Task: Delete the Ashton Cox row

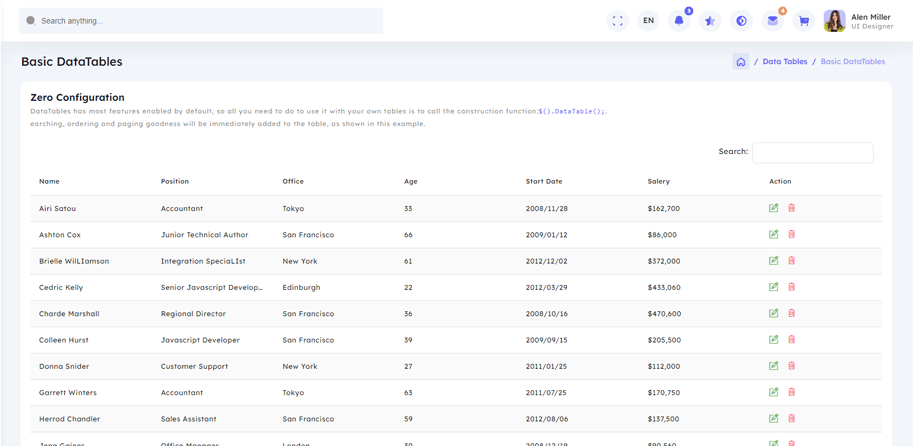Action: pyautogui.click(x=791, y=234)
